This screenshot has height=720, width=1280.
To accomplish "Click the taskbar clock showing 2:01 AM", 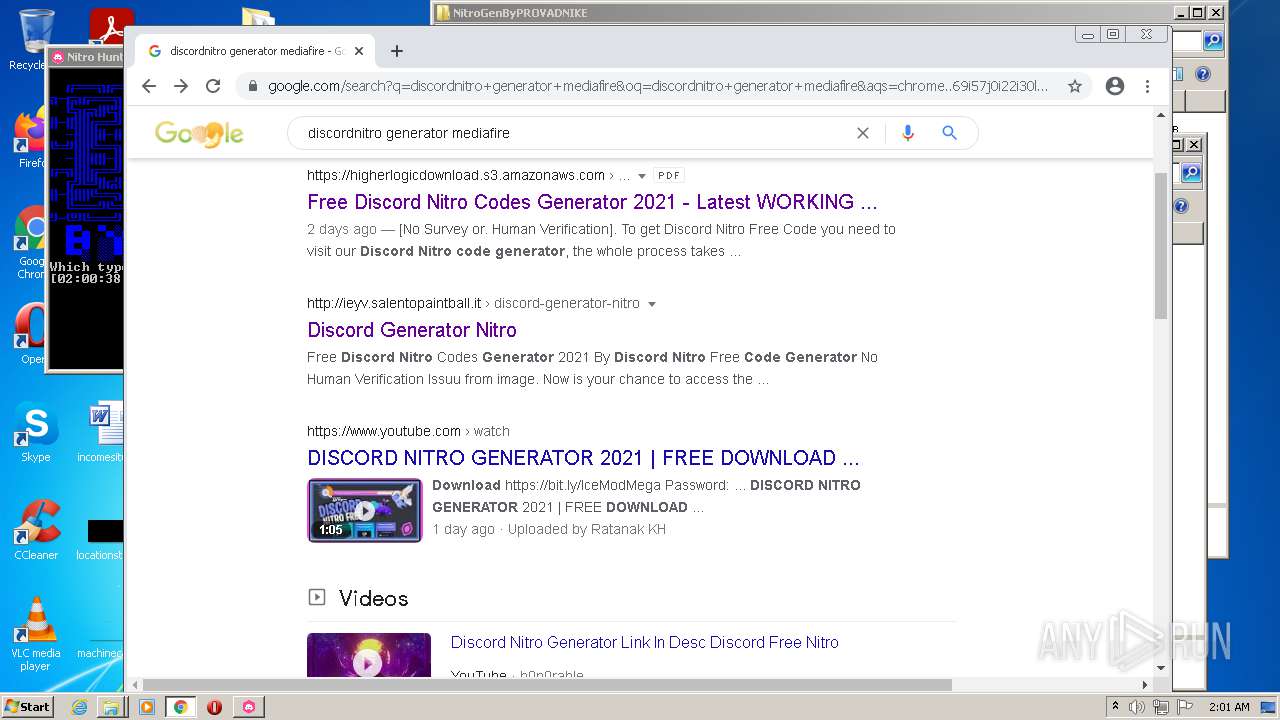I will point(1229,707).
